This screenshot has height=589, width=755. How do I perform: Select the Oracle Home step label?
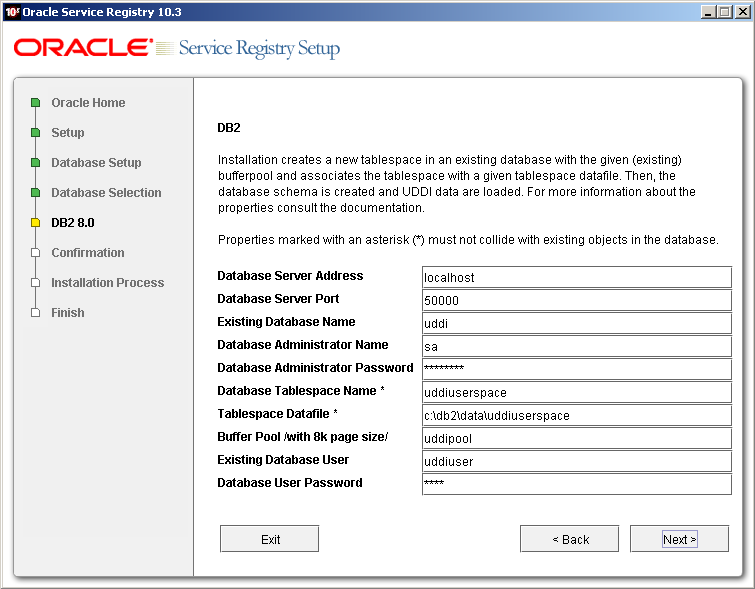(88, 103)
